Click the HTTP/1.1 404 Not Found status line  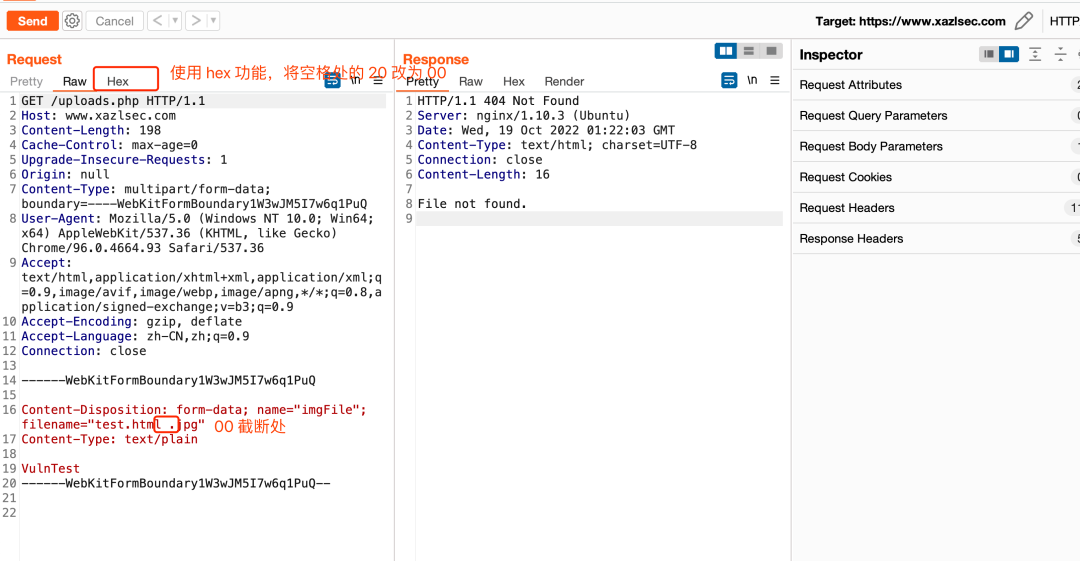(498, 101)
